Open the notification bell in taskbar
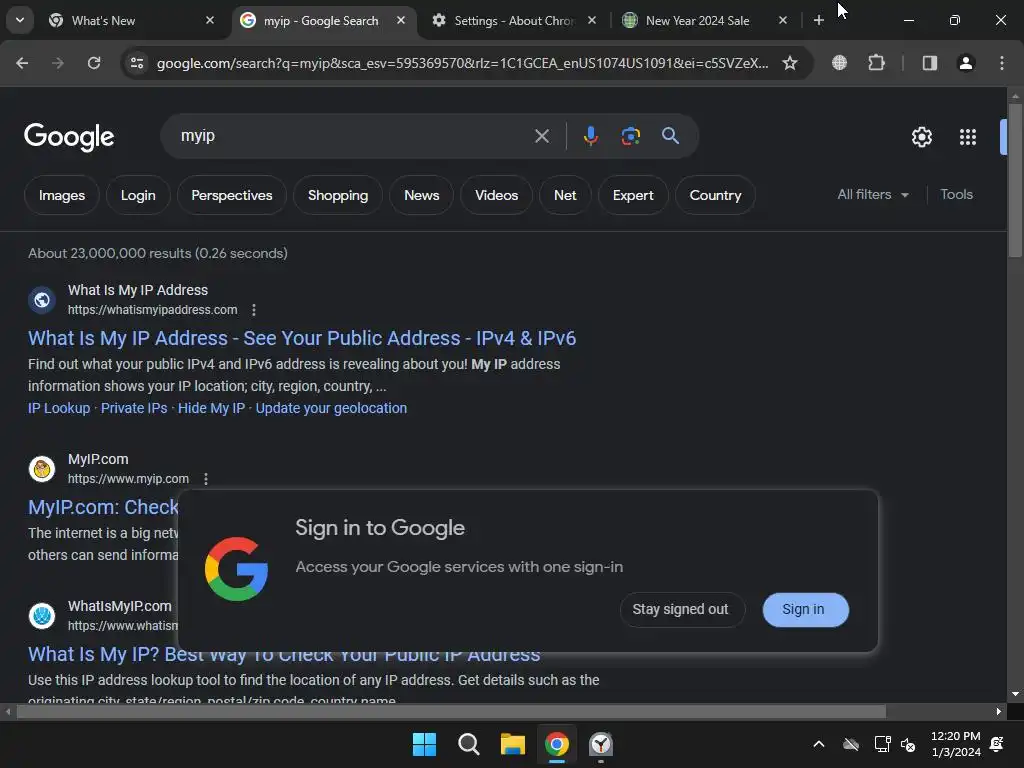1024x768 pixels. coord(997,744)
